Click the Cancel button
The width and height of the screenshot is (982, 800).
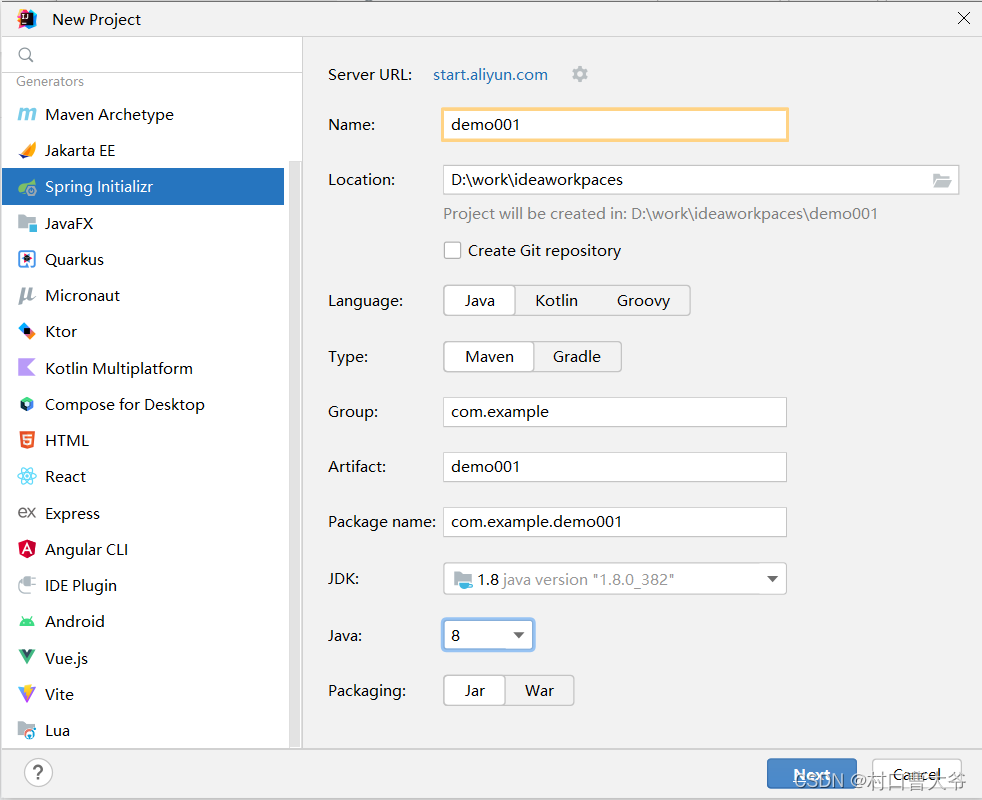click(916, 774)
